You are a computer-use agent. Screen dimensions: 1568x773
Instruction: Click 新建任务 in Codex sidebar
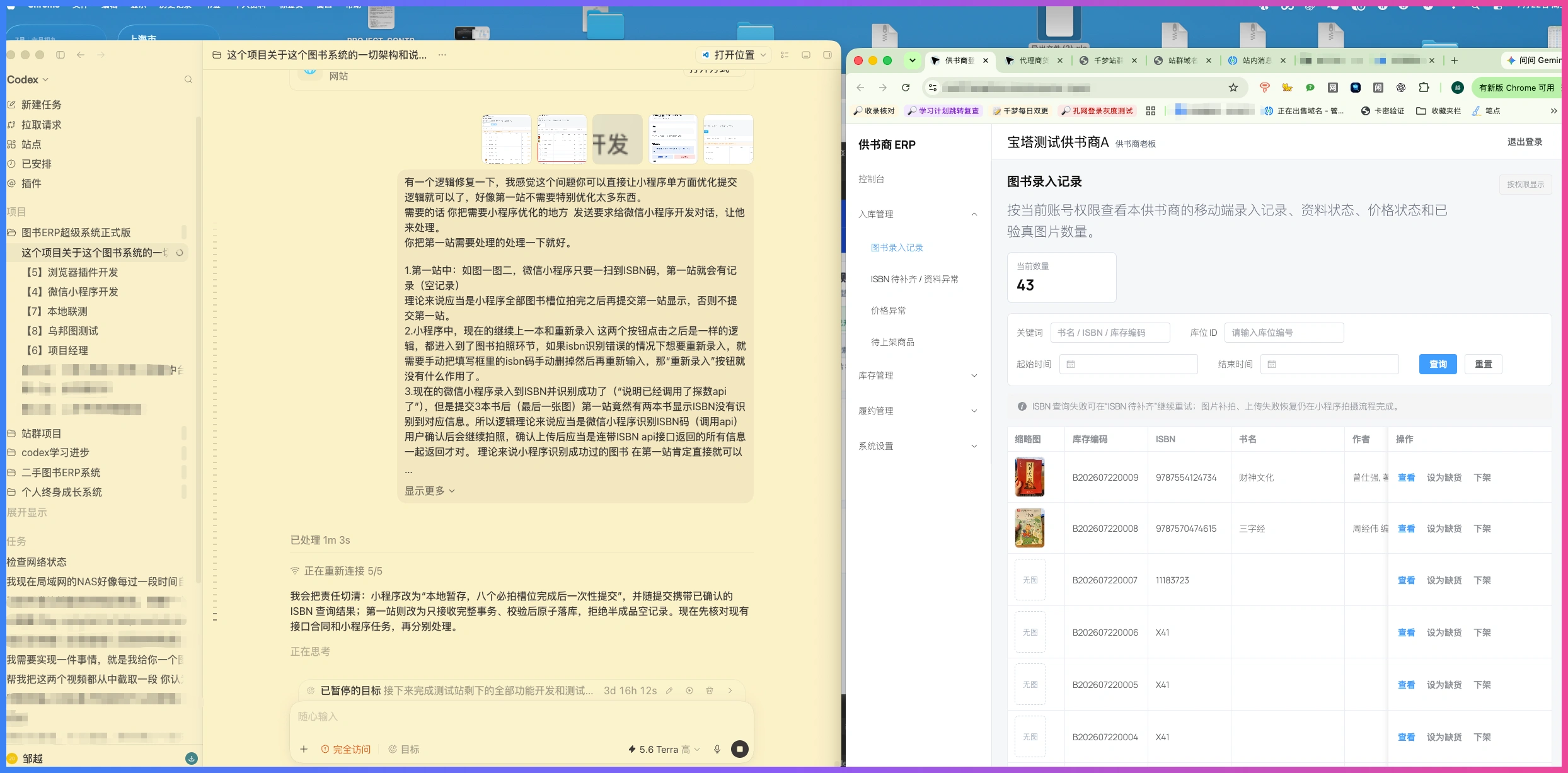[41, 105]
